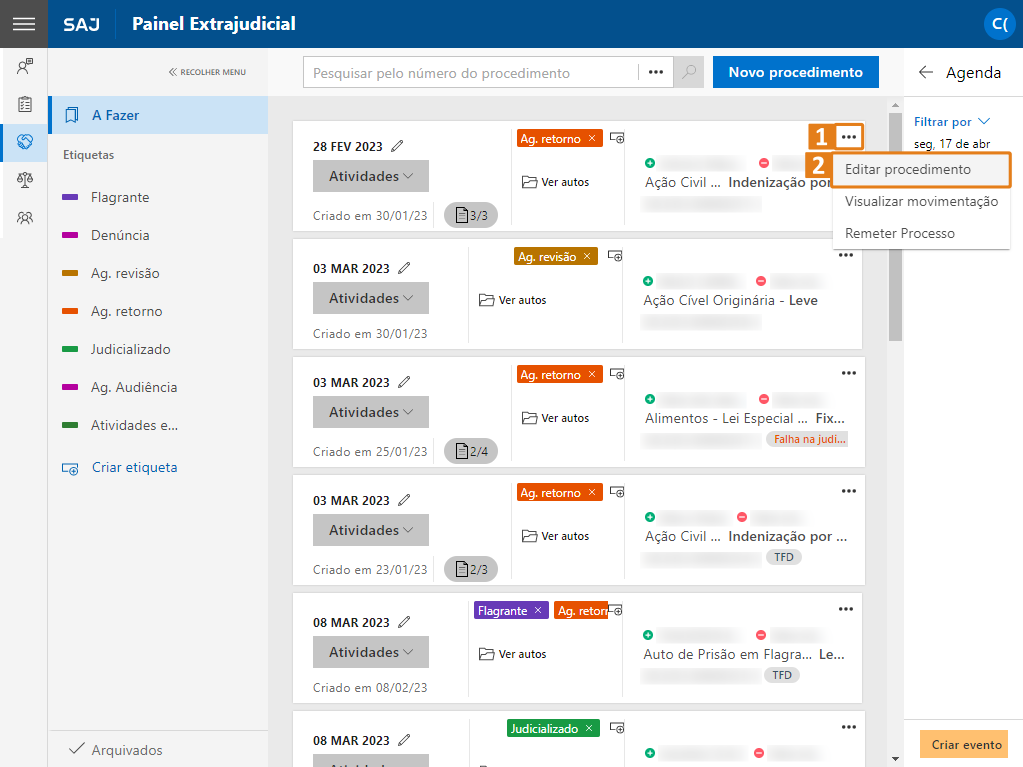Screen dimensions: 1023x767
Task: Click the Criar evento button
Action: (x=966, y=744)
